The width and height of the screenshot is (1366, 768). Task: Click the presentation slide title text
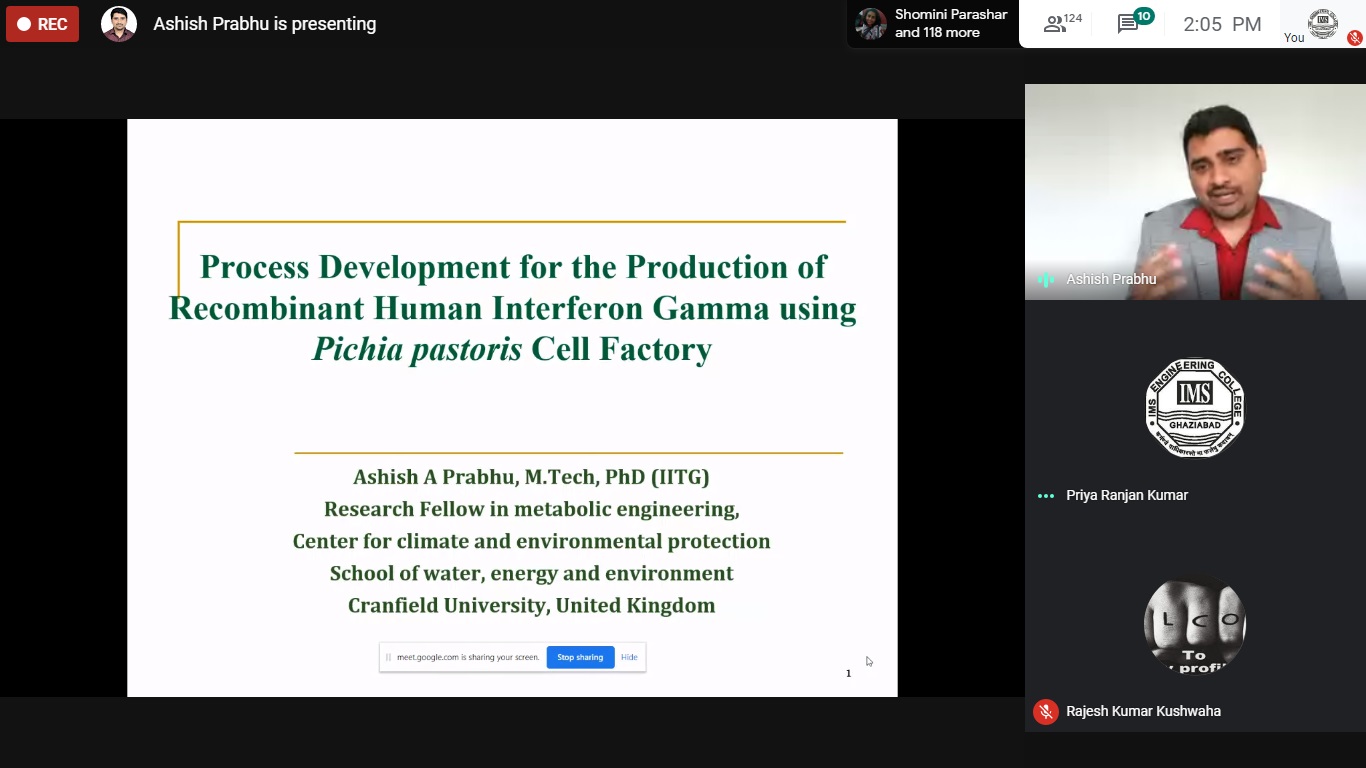point(512,307)
